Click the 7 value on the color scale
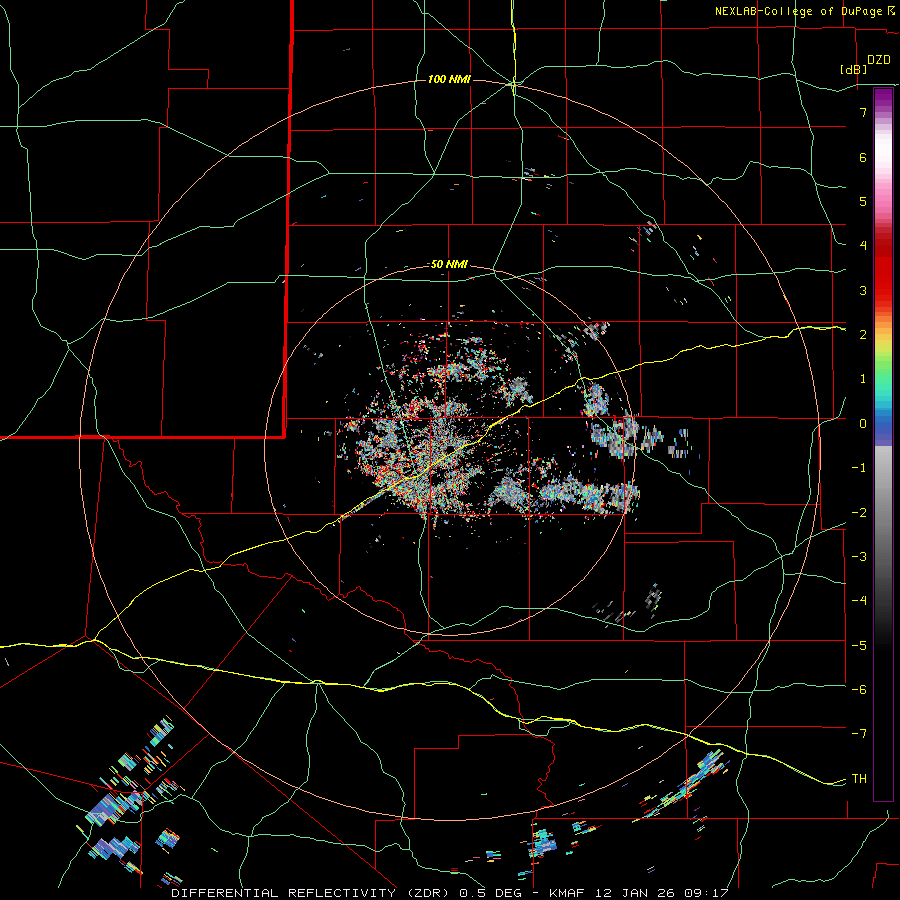This screenshot has width=900, height=900. click(x=863, y=112)
